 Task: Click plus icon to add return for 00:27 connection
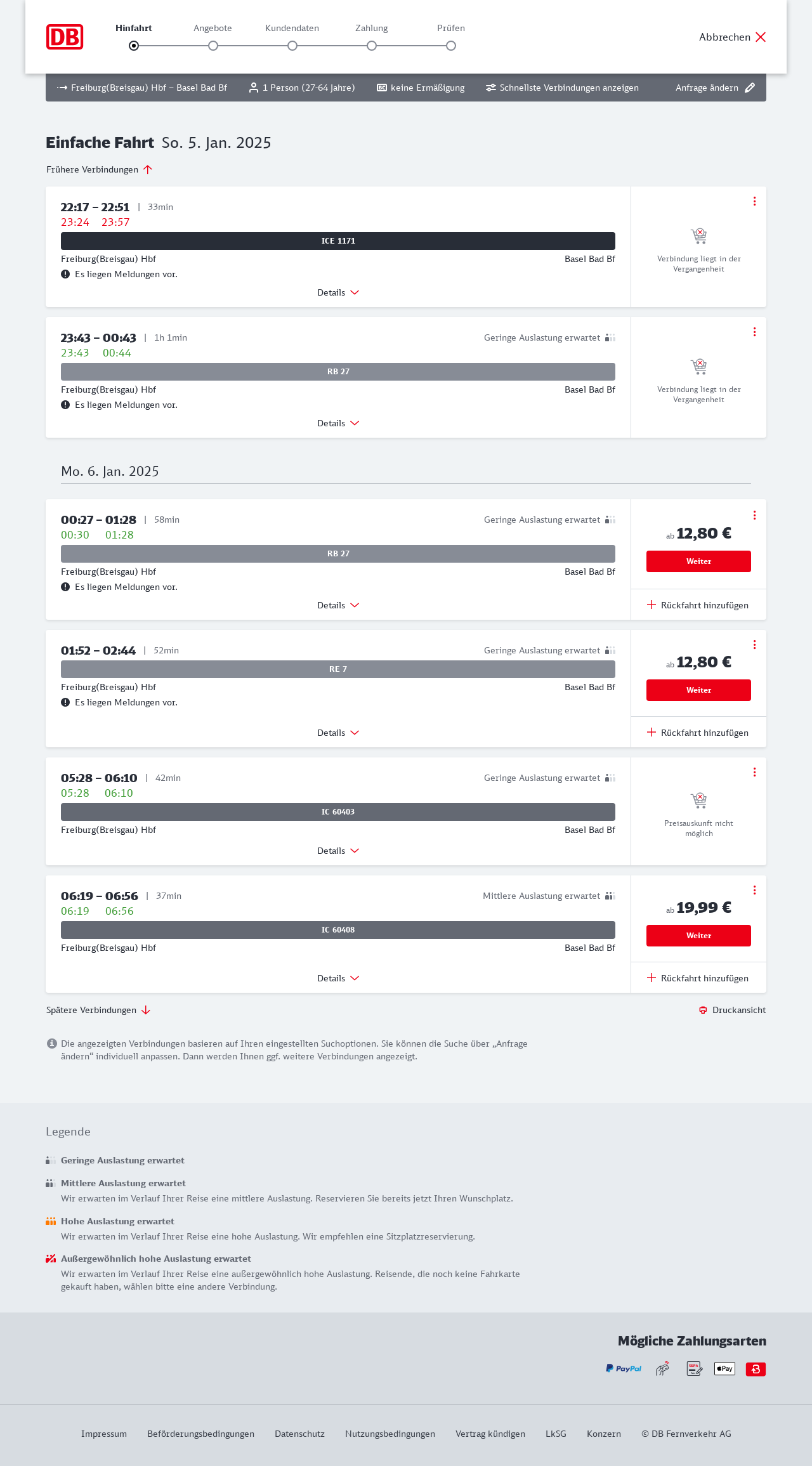(652, 605)
